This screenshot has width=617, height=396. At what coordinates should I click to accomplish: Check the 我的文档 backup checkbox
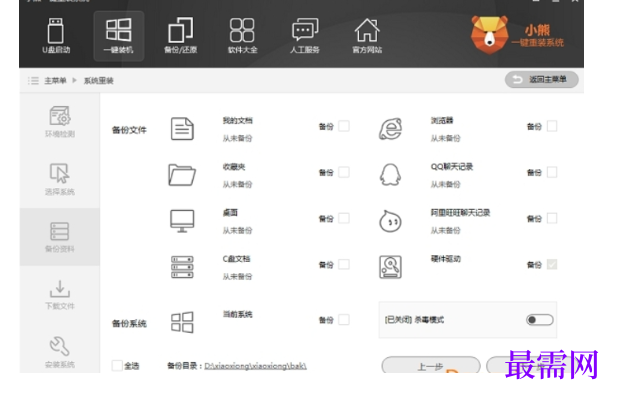344,126
